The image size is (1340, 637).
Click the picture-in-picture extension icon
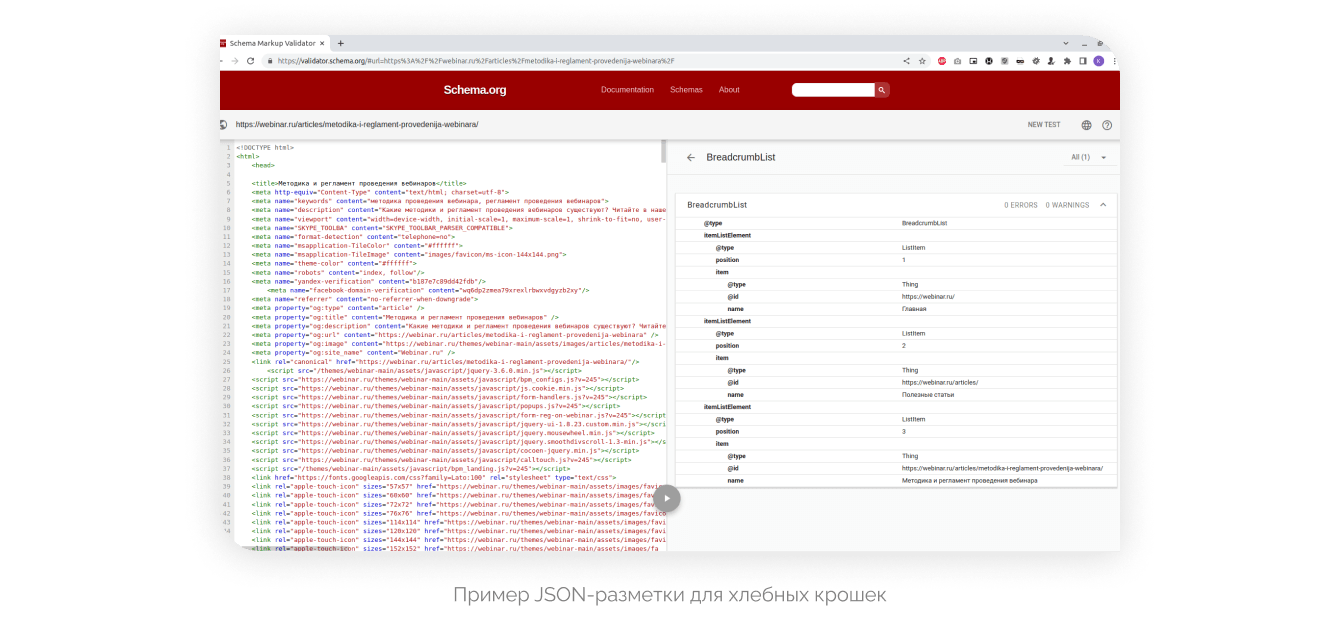point(973,61)
